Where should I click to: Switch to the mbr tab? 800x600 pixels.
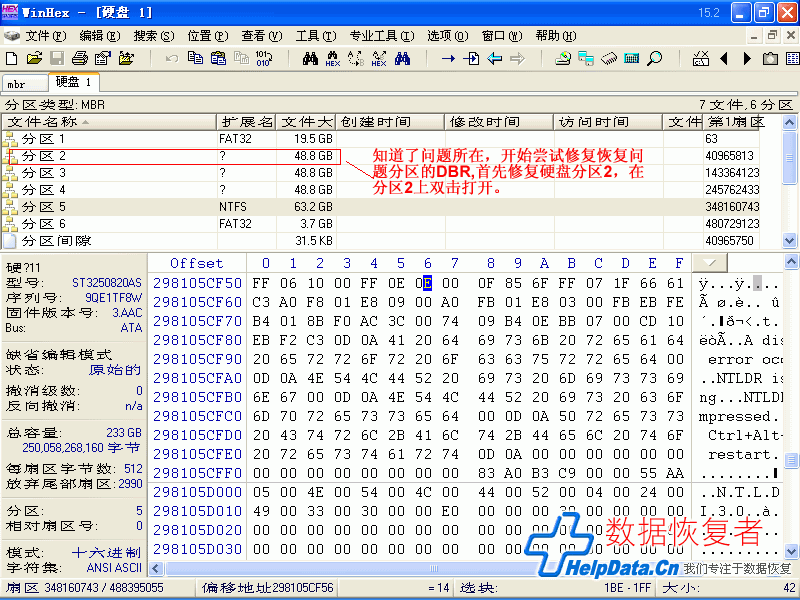click(x=24, y=84)
